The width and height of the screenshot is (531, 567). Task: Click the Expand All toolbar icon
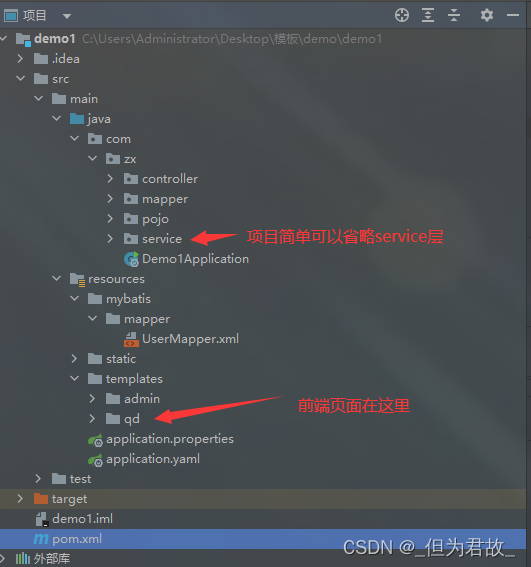point(428,15)
